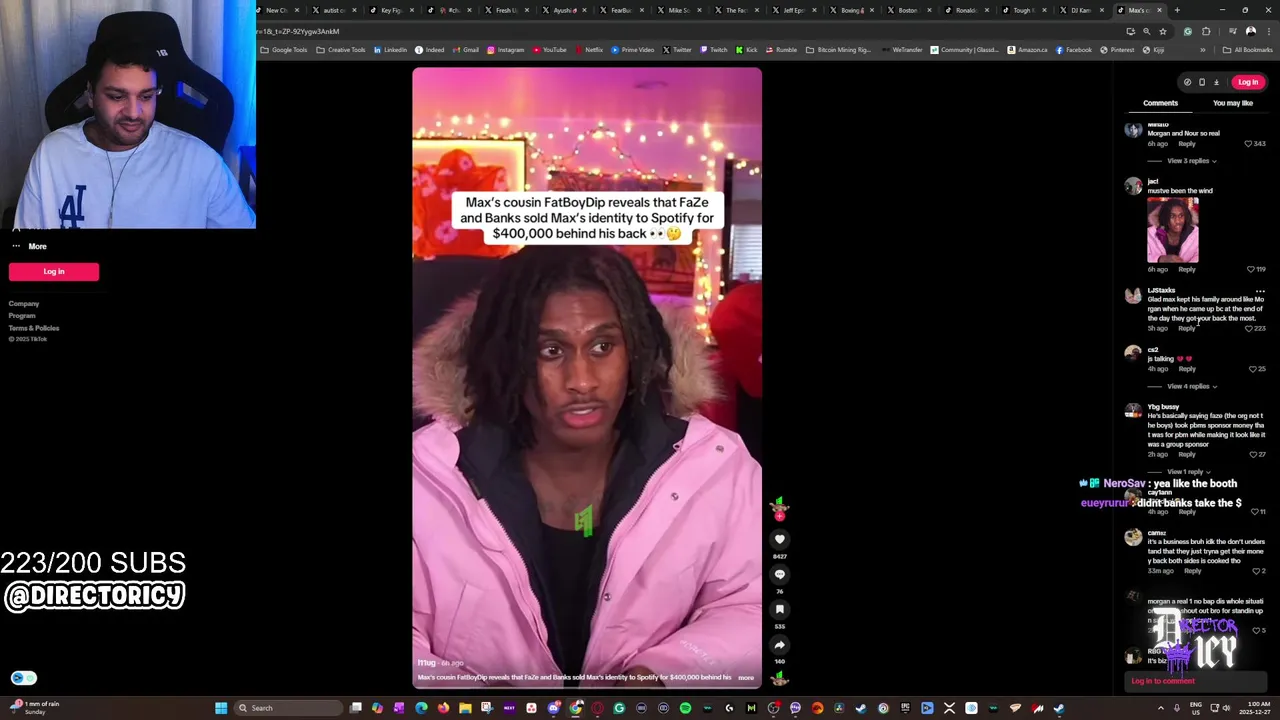
Task: Open a new browser tab with plus
Action: pyautogui.click(x=1177, y=10)
